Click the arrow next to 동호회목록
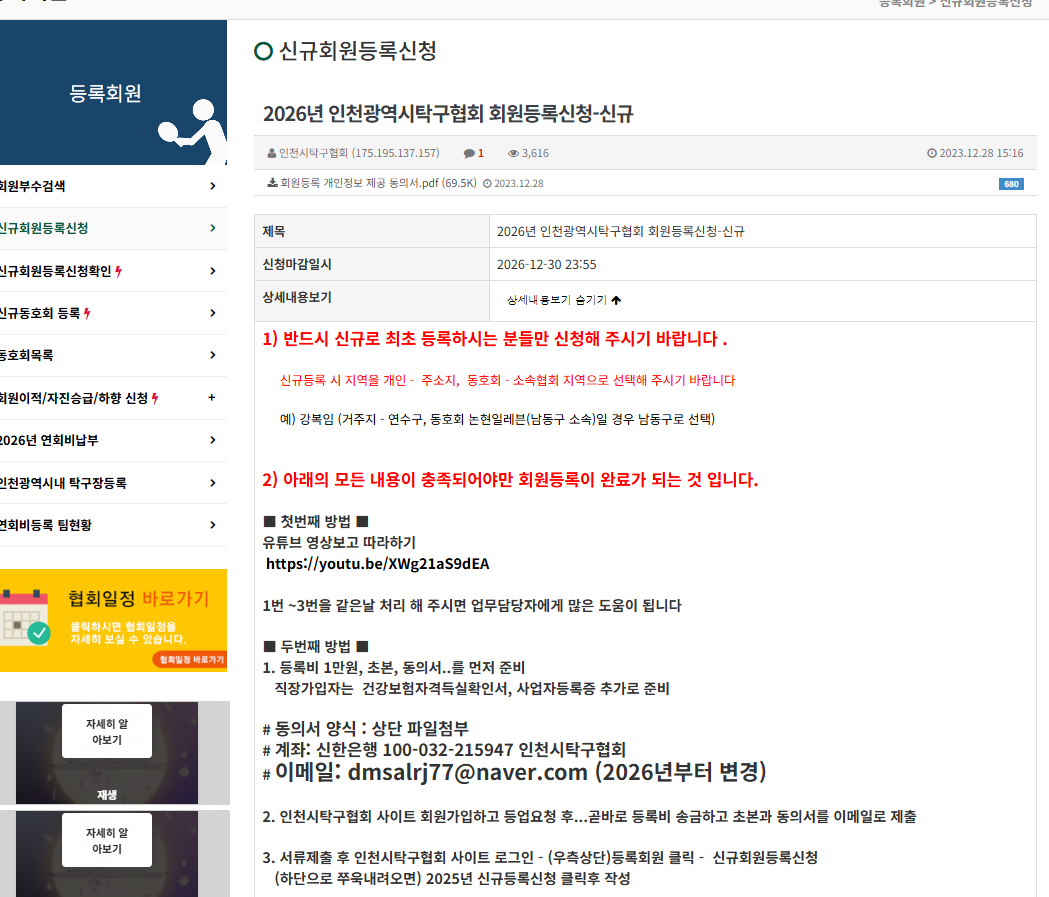Image resolution: width=1049 pixels, height=897 pixels. [x=212, y=355]
